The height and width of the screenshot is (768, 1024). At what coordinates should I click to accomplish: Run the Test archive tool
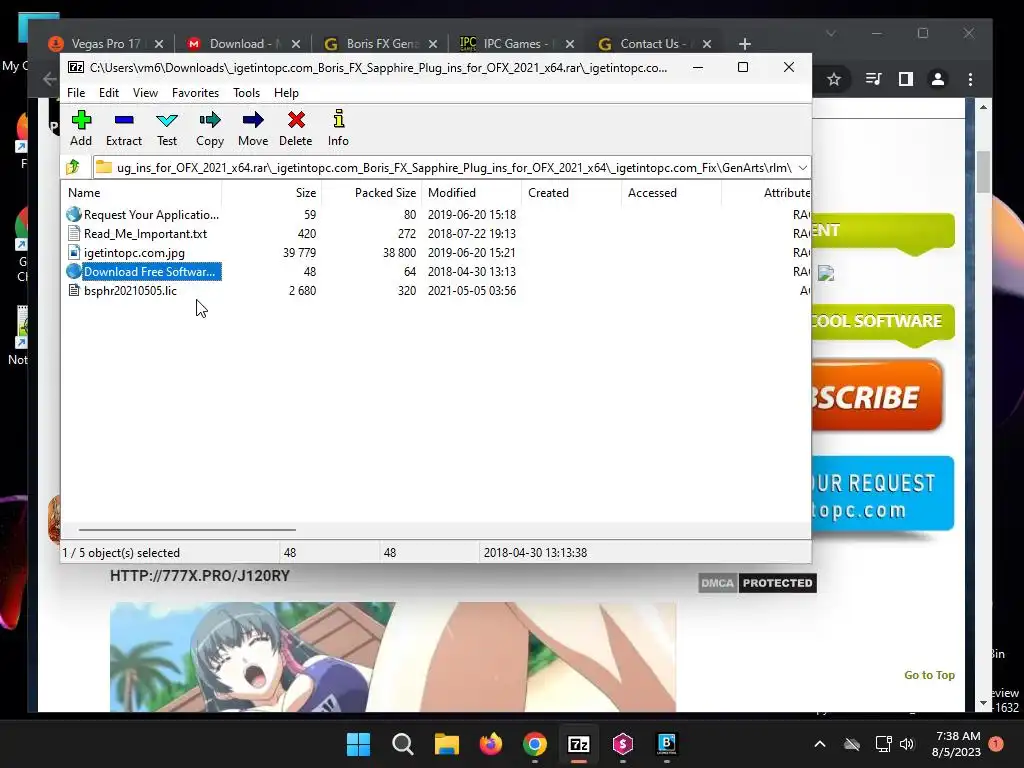click(167, 128)
